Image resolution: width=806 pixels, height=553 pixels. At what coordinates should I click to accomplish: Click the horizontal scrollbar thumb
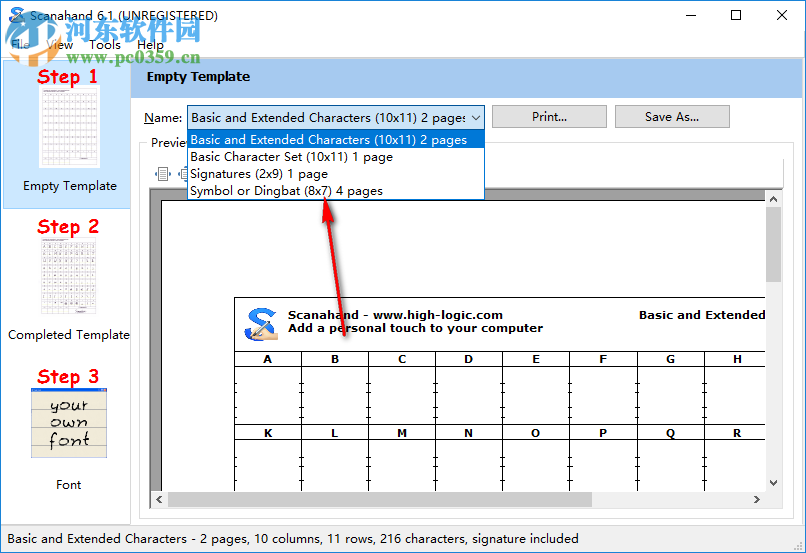380,500
